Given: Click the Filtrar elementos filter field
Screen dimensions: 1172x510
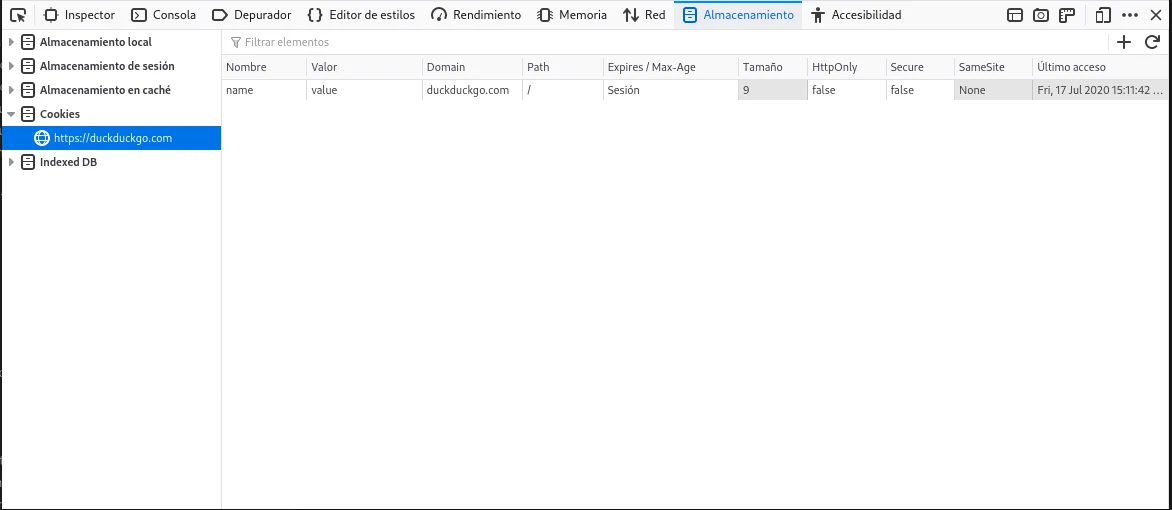Looking at the screenshot, I should (x=660, y=42).
